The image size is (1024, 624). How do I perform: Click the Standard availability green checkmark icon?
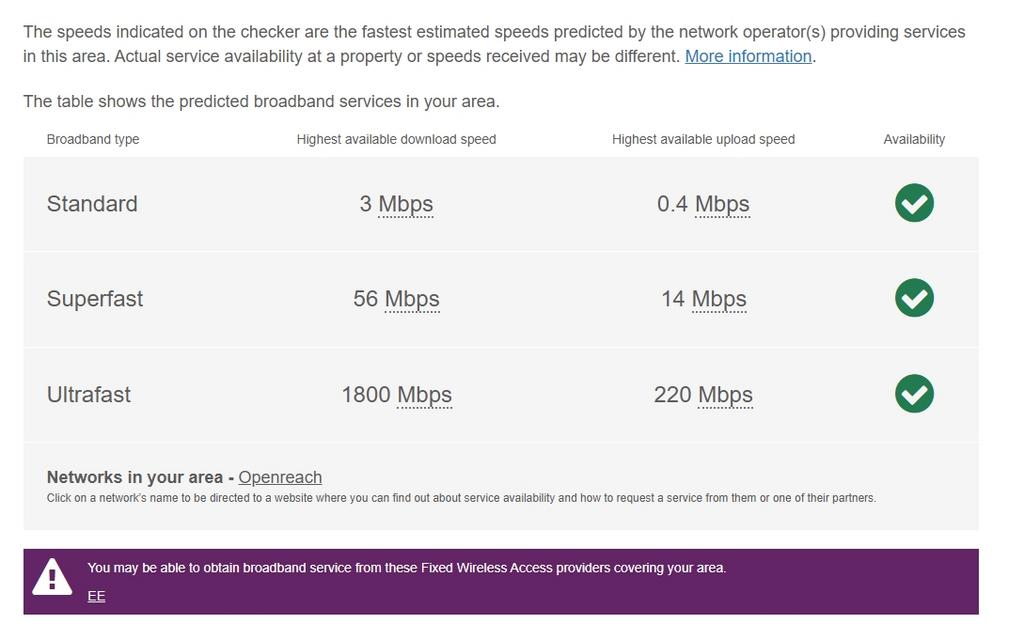coord(914,203)
